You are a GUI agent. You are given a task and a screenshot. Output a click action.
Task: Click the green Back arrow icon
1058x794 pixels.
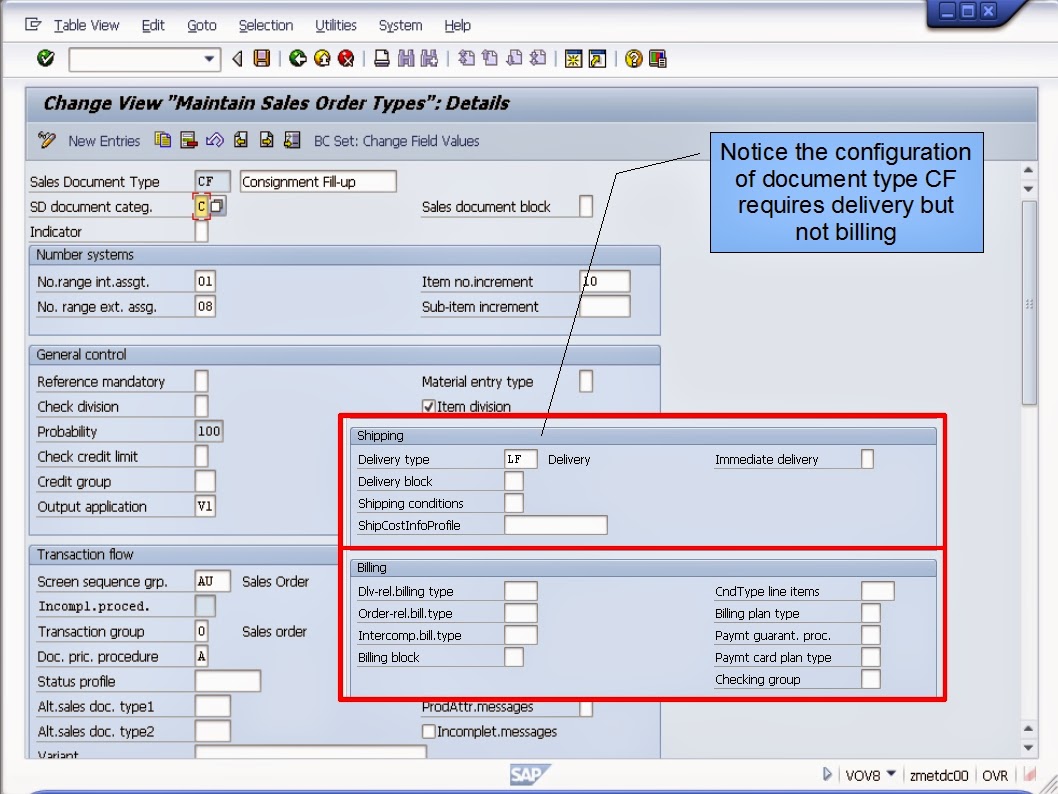298,59
